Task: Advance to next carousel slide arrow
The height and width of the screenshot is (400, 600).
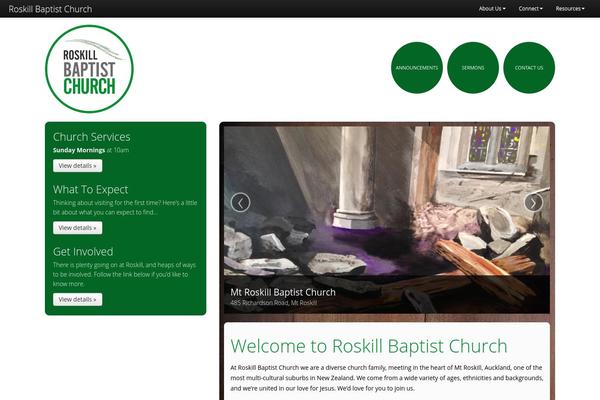Action: coord(533,202)
